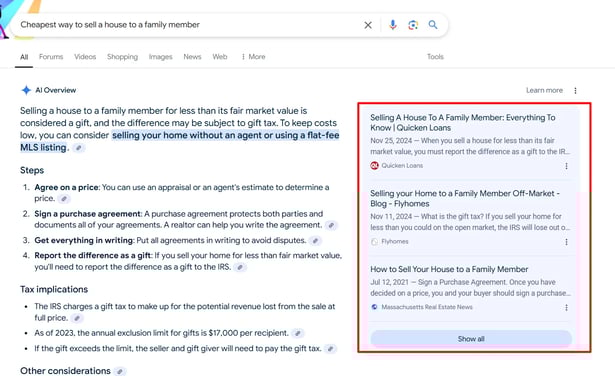The height and width of the screenshot is (376, 615).
Task: Open 'Selling A House To A Family Member' Quicken Loans result
Action: click(x=462, y=123)
